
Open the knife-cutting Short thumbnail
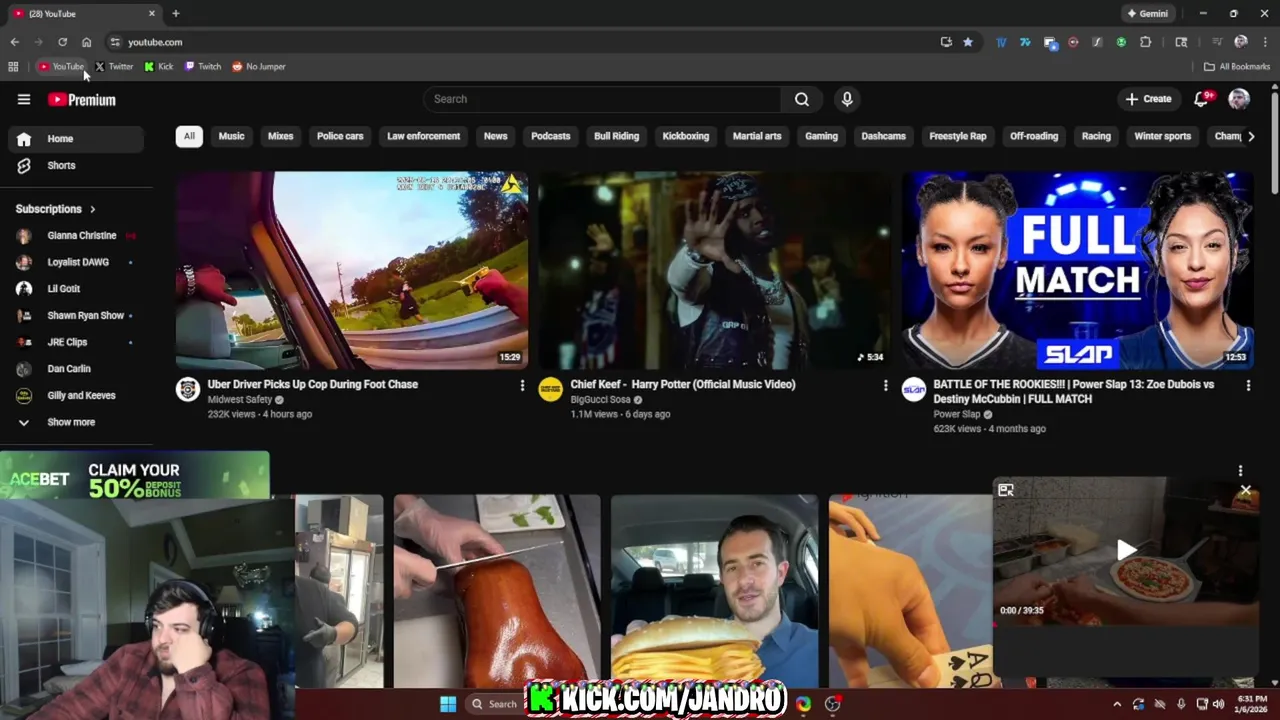pos(497,591)
